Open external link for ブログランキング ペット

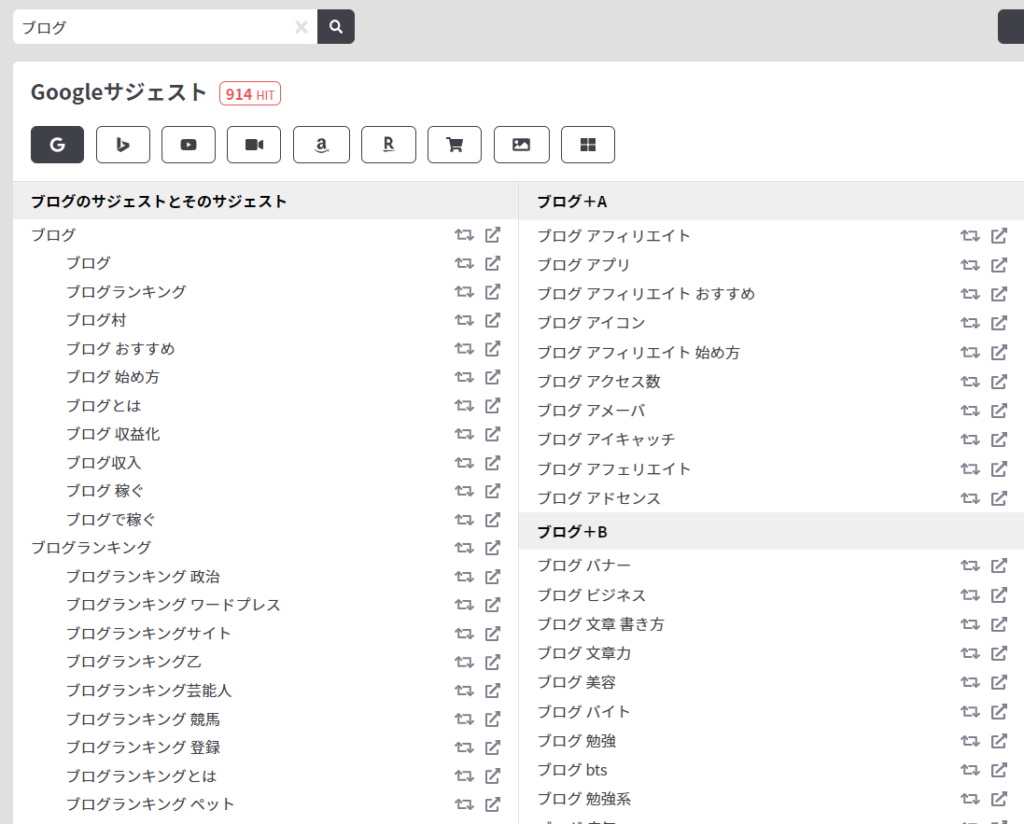tap(492, 804)
